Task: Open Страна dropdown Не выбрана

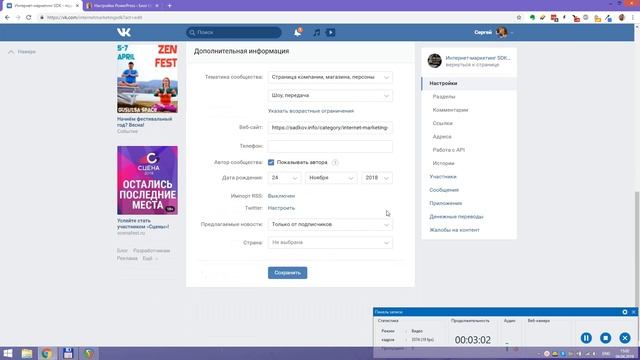Action: pos(330,242)
